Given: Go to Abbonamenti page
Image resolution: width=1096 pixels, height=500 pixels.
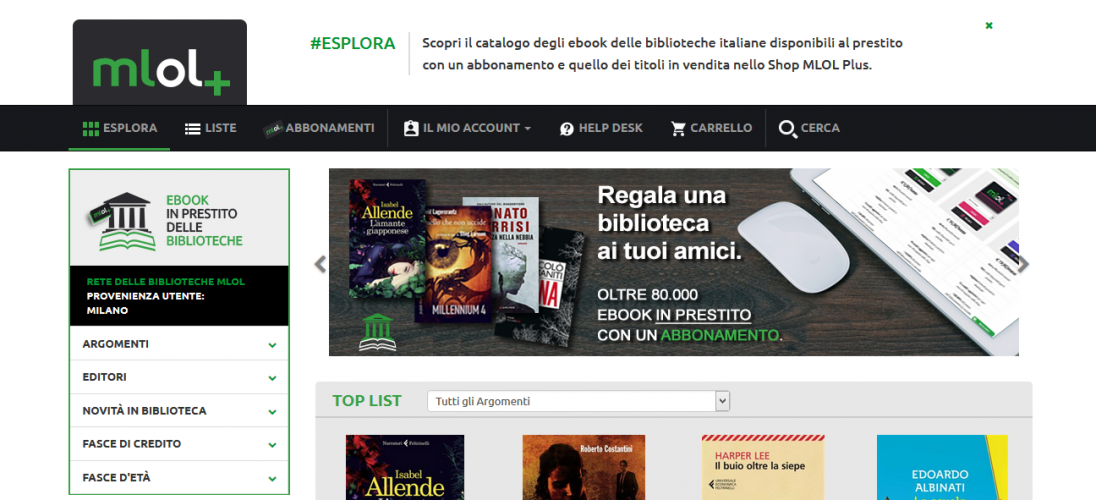Looking at the screenshot, I should [319, 128].
